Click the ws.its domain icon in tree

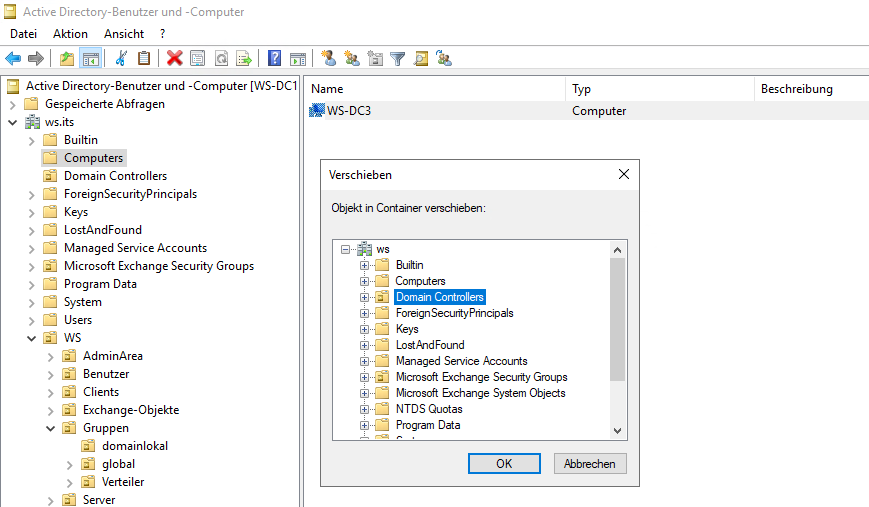click(x=33, y=122)
